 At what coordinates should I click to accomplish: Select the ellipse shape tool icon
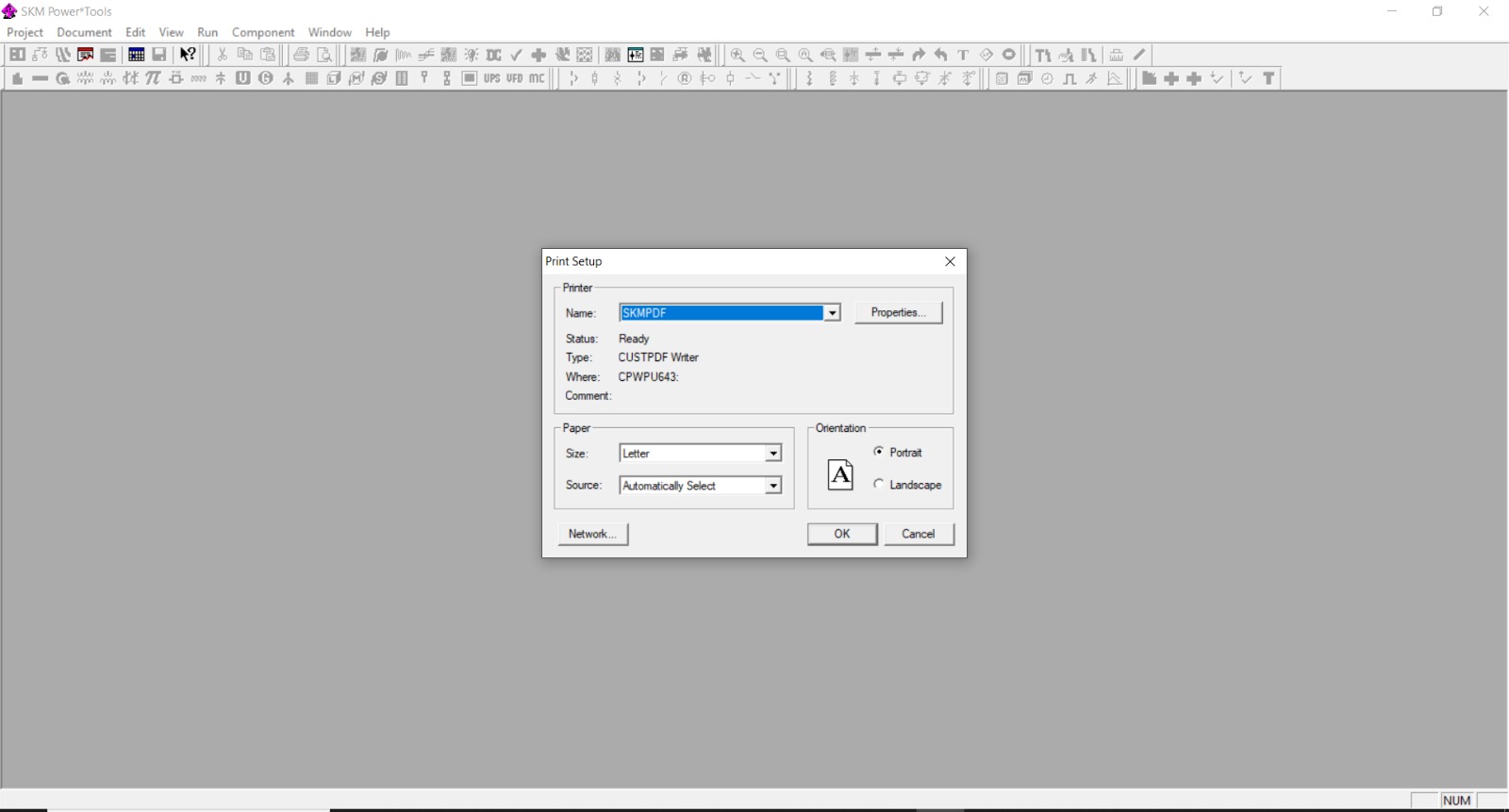[x=1009, y=55]
